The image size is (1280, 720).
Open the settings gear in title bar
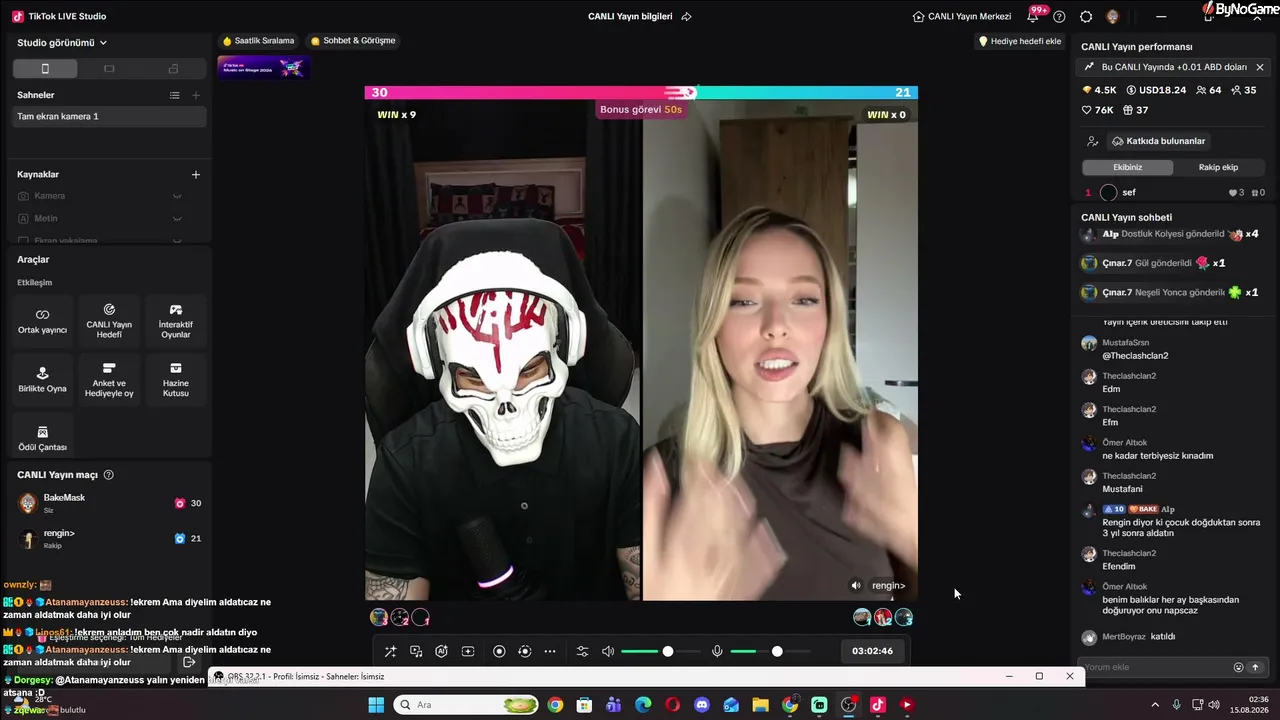point(1086,17)
